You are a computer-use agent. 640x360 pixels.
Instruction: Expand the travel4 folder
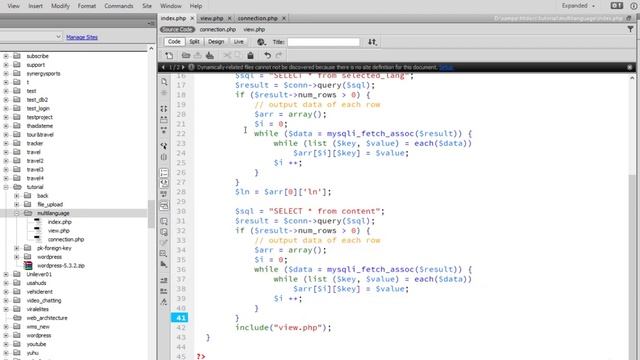point(6,178)
